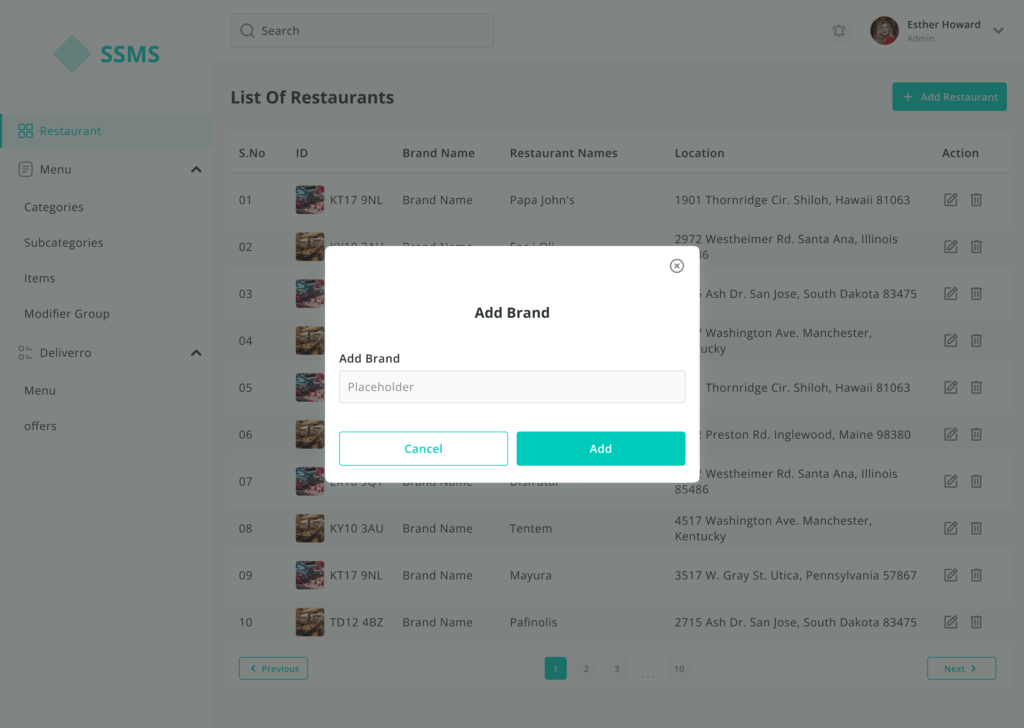Image resolution: width=1024 pixels, height=728 pixels.
Task: Select pagination page 2
Action: point(586,669)
